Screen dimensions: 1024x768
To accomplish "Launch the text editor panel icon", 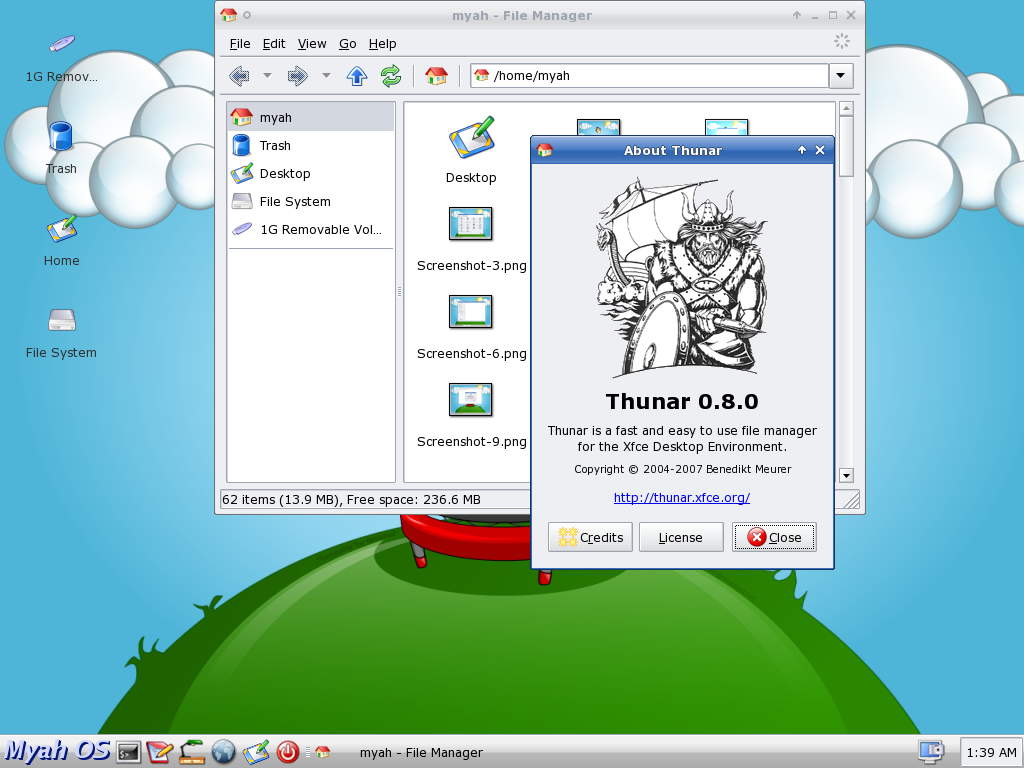I will 159,752.
